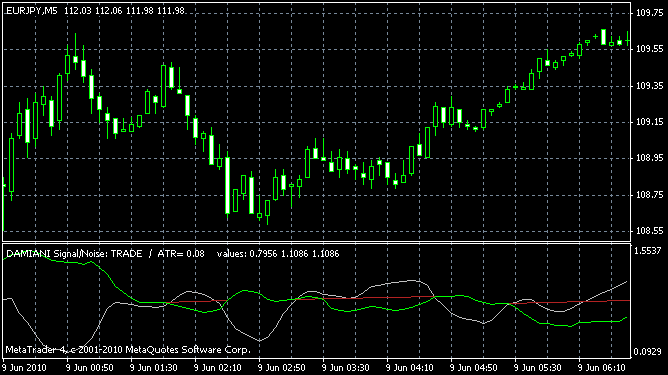Click the 9 Jun 2010 time label
The width and height of the screenshot is (668, 375).
(x=25, y=368)
